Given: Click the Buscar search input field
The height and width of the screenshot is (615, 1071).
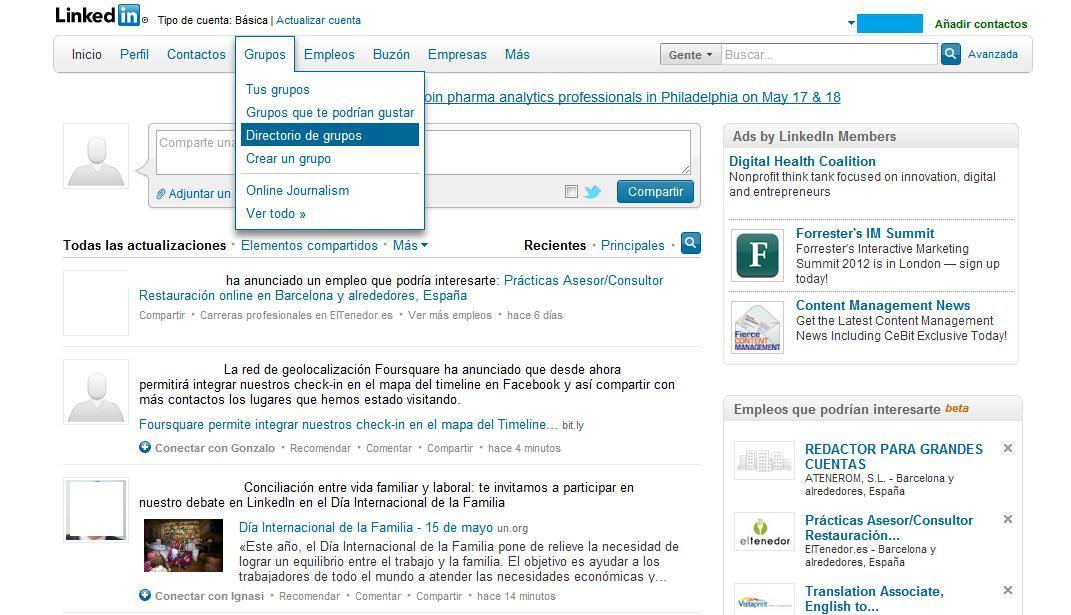Looking at the screenshot, I should pyautogui.click(x=828, y=55).
